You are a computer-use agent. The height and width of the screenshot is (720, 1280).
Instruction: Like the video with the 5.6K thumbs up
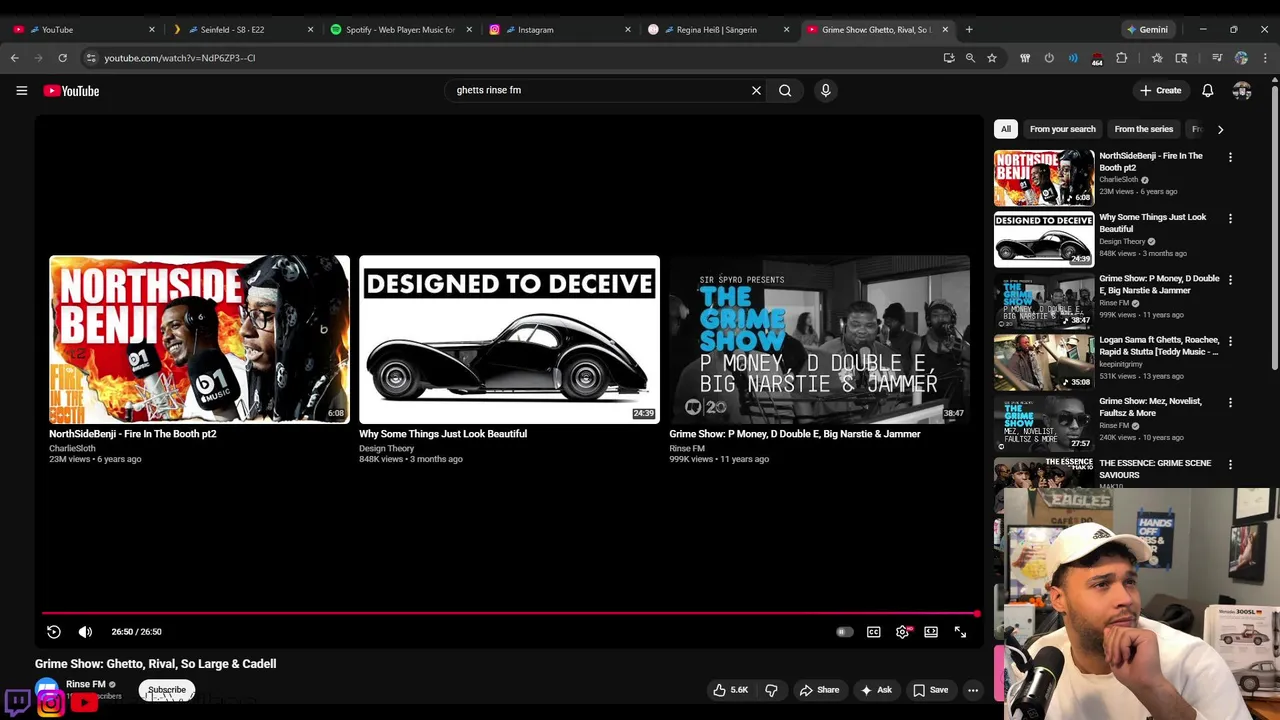731,690
